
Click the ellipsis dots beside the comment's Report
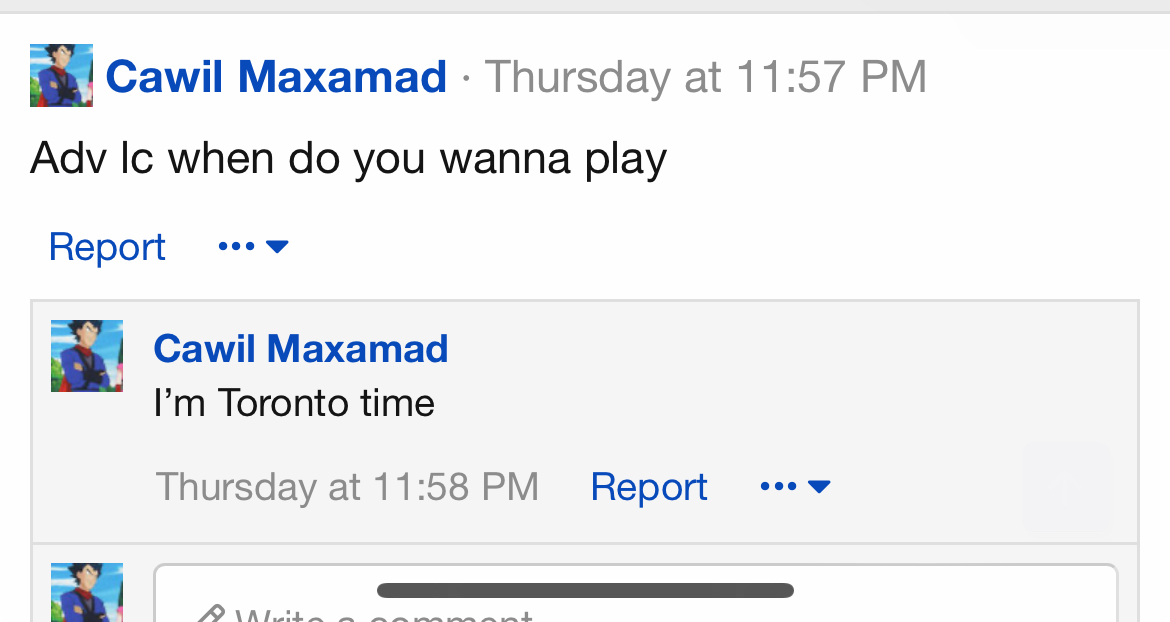[778, 487]
